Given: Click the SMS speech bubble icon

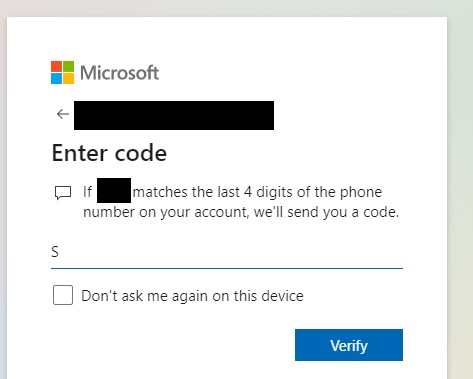Looking at the screenshot, I should tap(63, 193).
